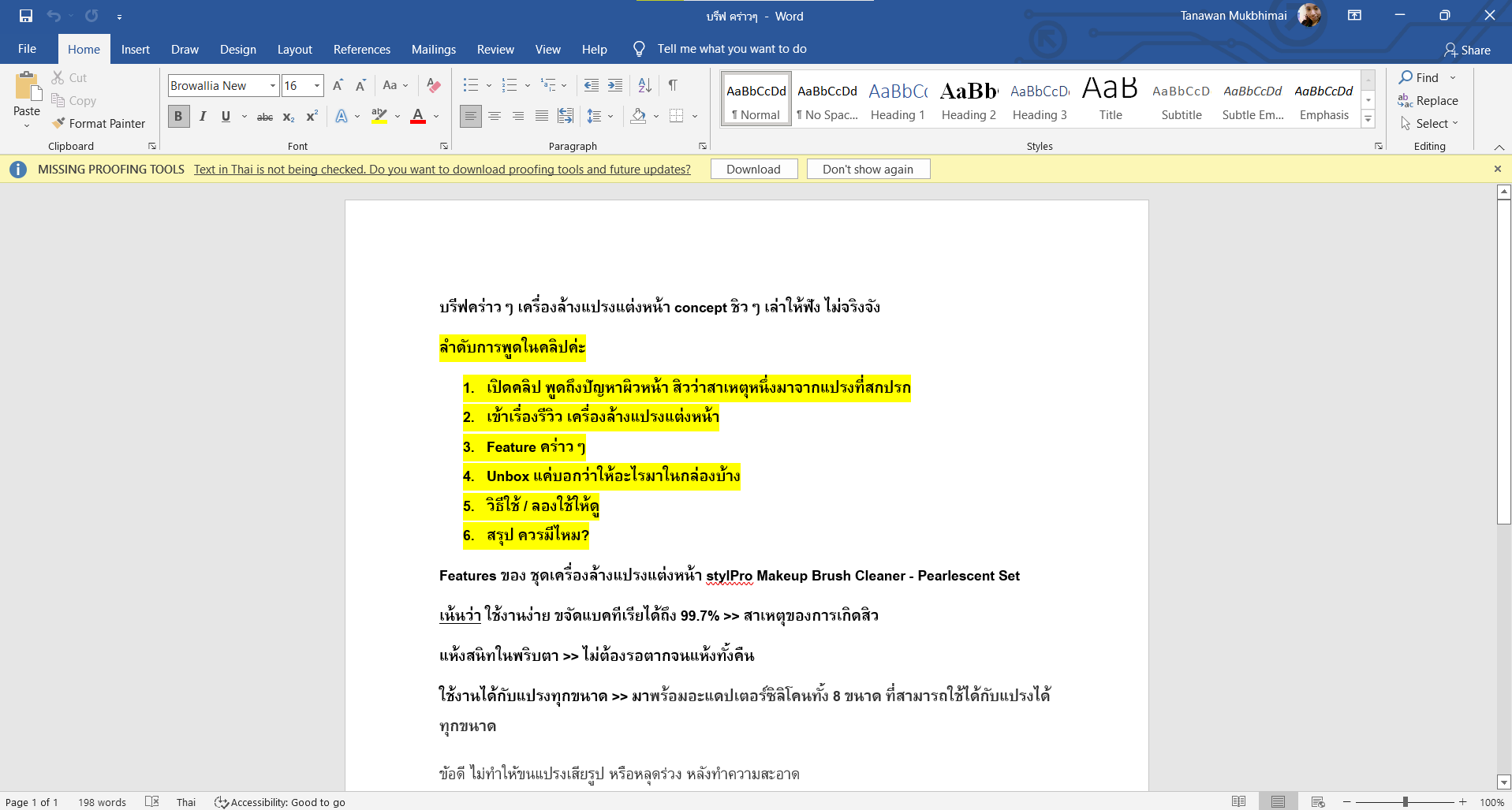This screenshot has width=1512, height=810.
Task: Click Don't show again button
Action: pyautogui.click(x=868, y=170)
